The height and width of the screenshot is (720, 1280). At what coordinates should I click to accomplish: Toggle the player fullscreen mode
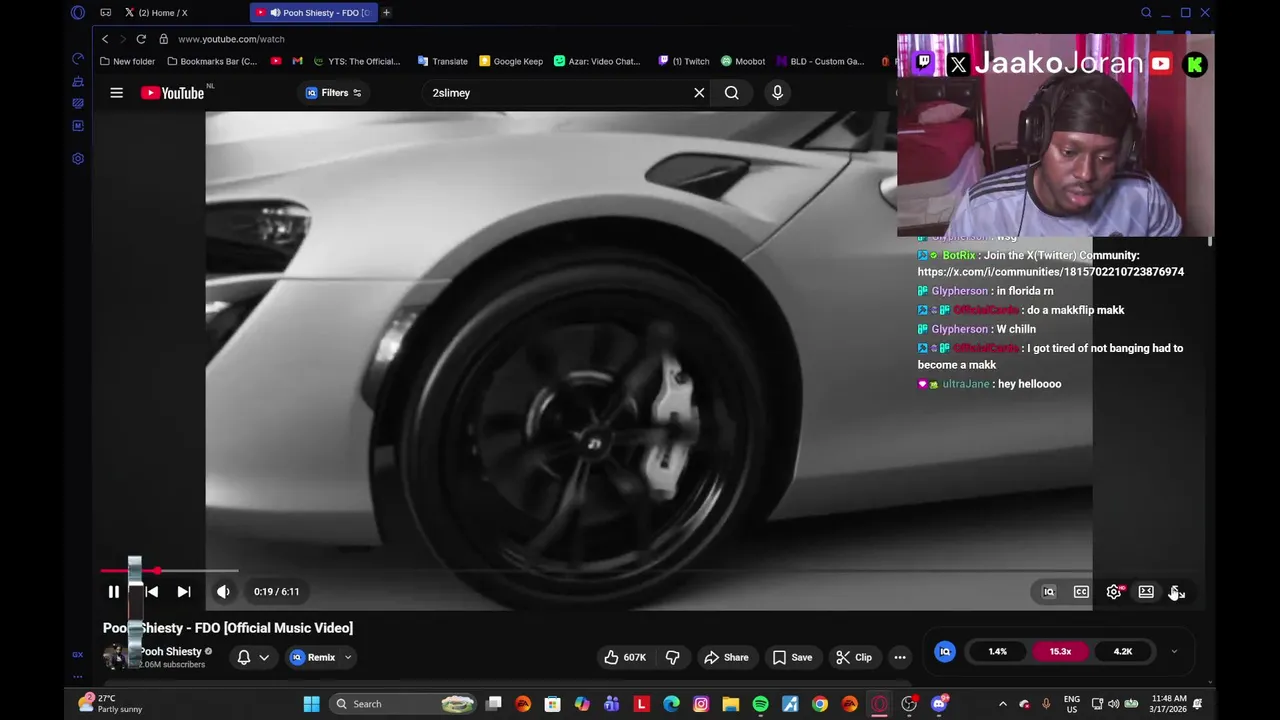(x=1177, y=592)
